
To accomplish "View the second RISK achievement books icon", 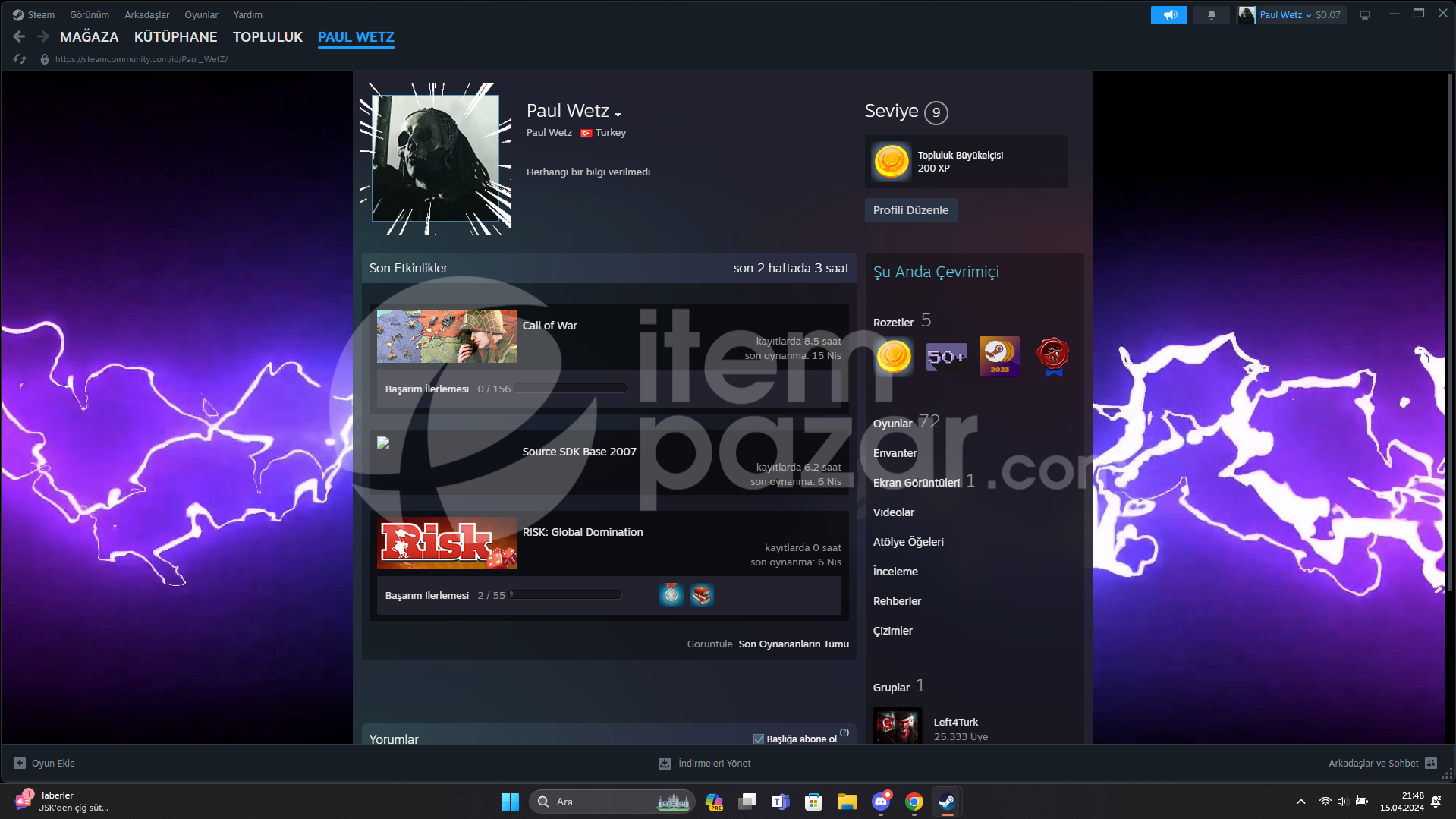I will point(702,595).
